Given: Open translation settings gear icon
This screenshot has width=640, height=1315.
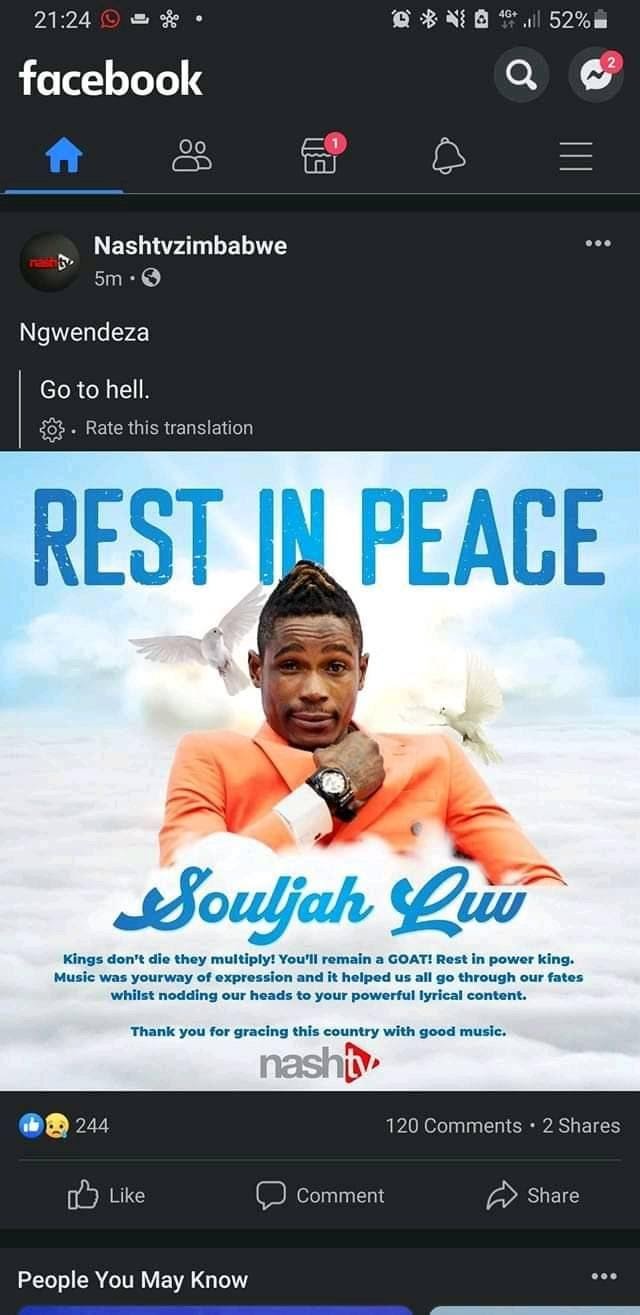Looking at the screenshot, I should (51, 429).
